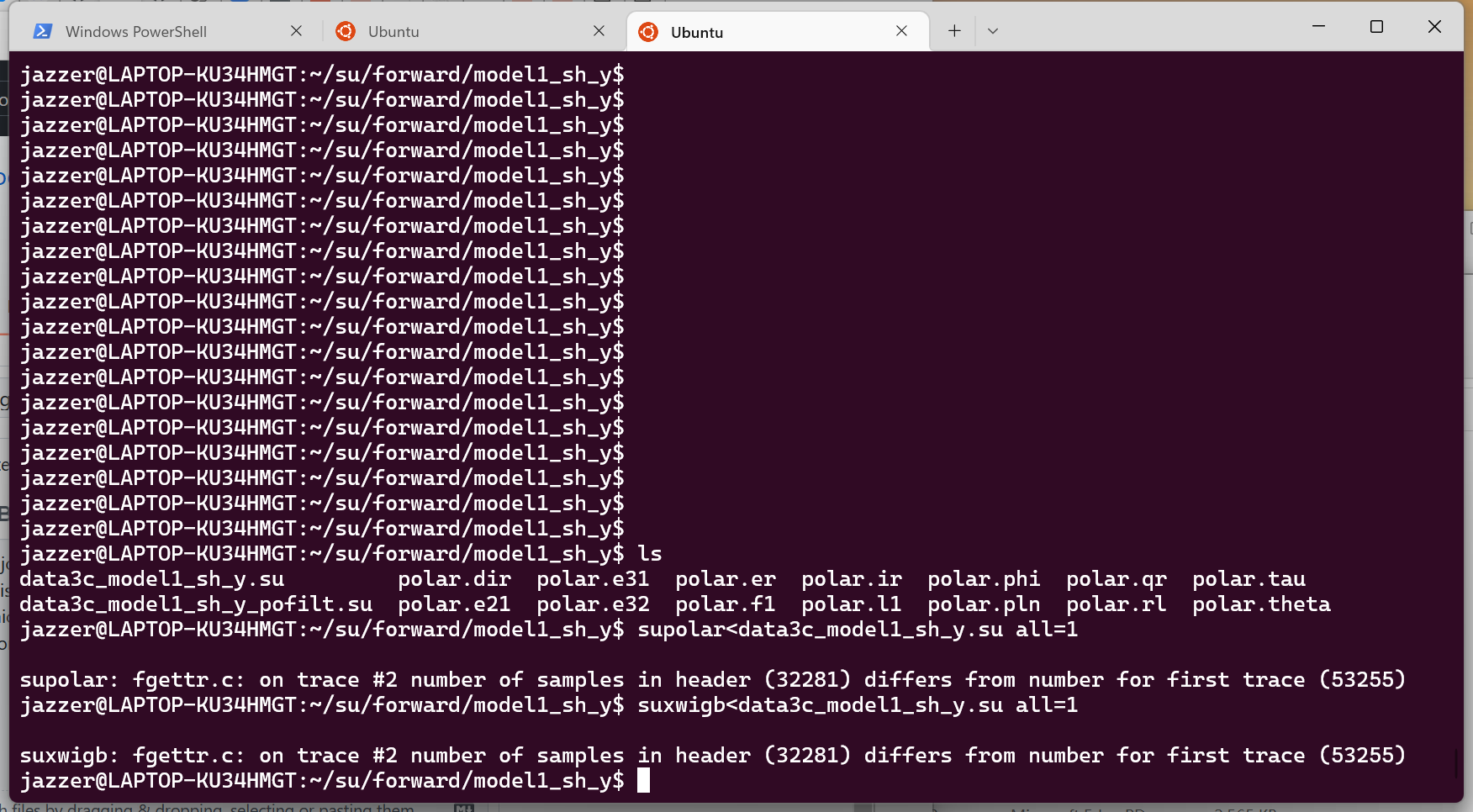
Task: Click the PowerShell icon on the first tab
Action: pyautogui.click(x=42, y=31)
